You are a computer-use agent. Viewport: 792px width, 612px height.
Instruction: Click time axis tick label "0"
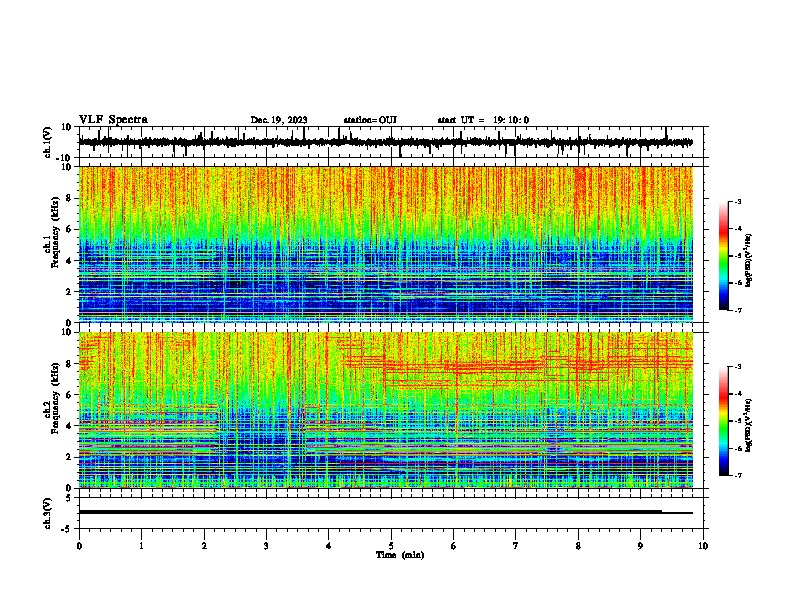(79, 546)
